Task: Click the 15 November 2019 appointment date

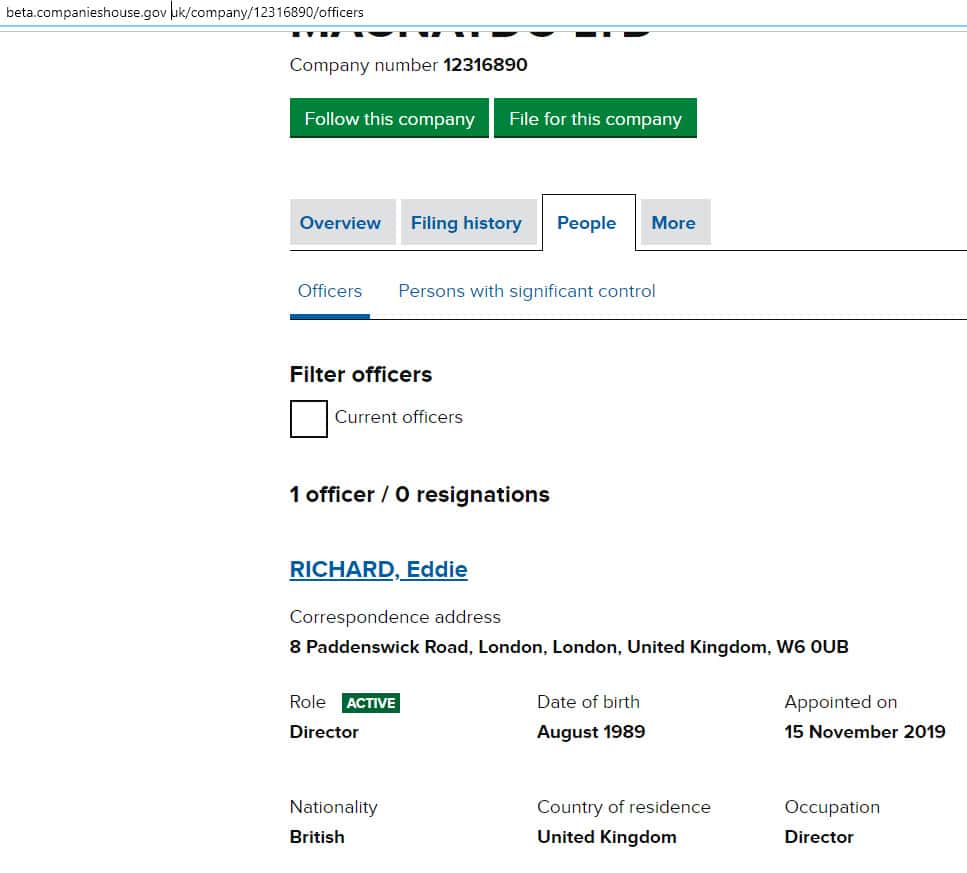Action: click(x=864, y=732)
